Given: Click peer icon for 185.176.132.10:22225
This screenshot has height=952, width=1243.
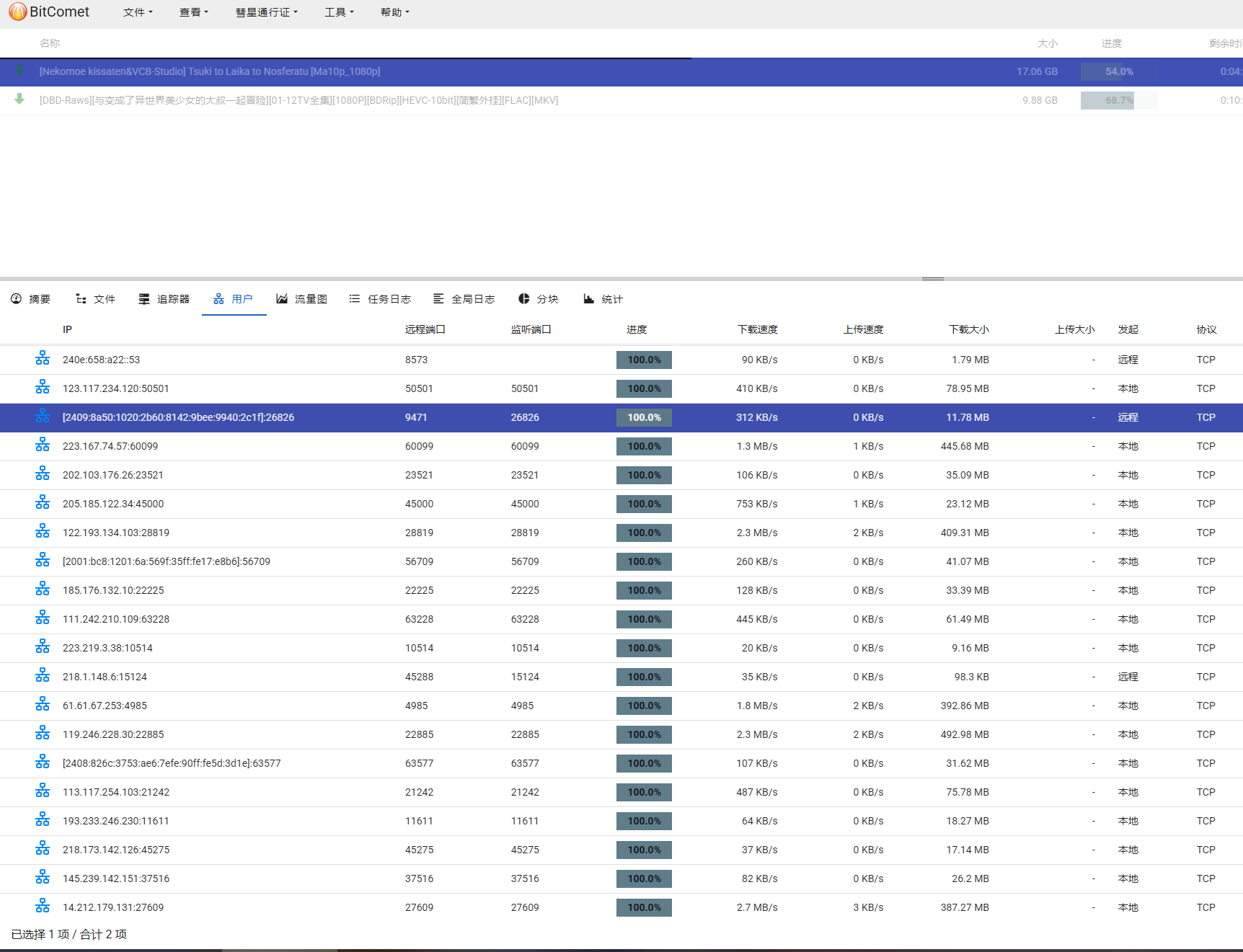Looking at the screenshot, I should 43,590.
